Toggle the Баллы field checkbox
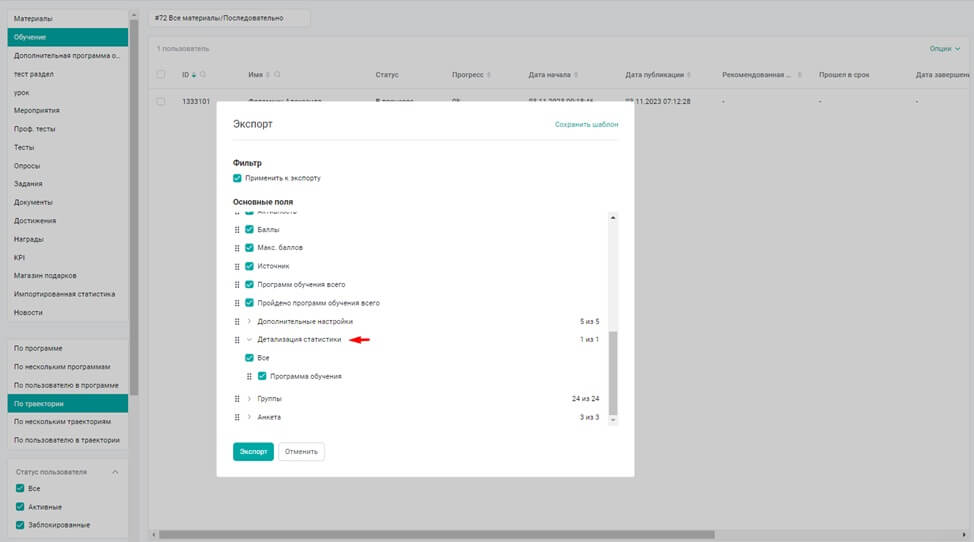Screen dimensions: 974x542 tap(250, 229)
